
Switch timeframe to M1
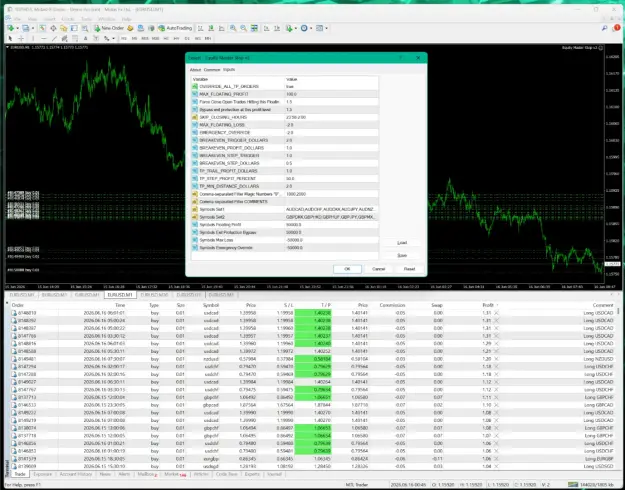tap(124, 39)
